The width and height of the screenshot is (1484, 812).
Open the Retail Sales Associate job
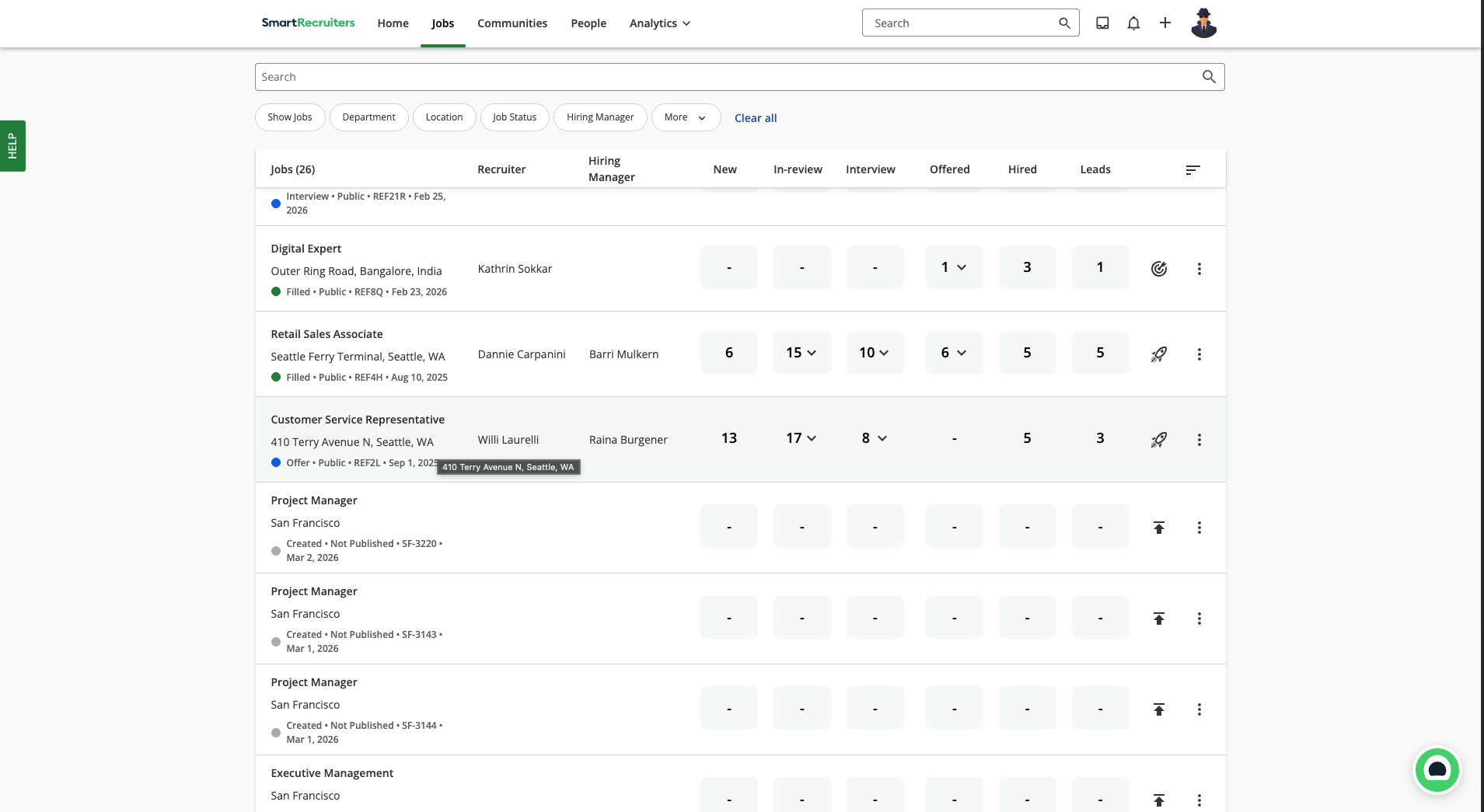pyautogui.click(x=326, y=334)
